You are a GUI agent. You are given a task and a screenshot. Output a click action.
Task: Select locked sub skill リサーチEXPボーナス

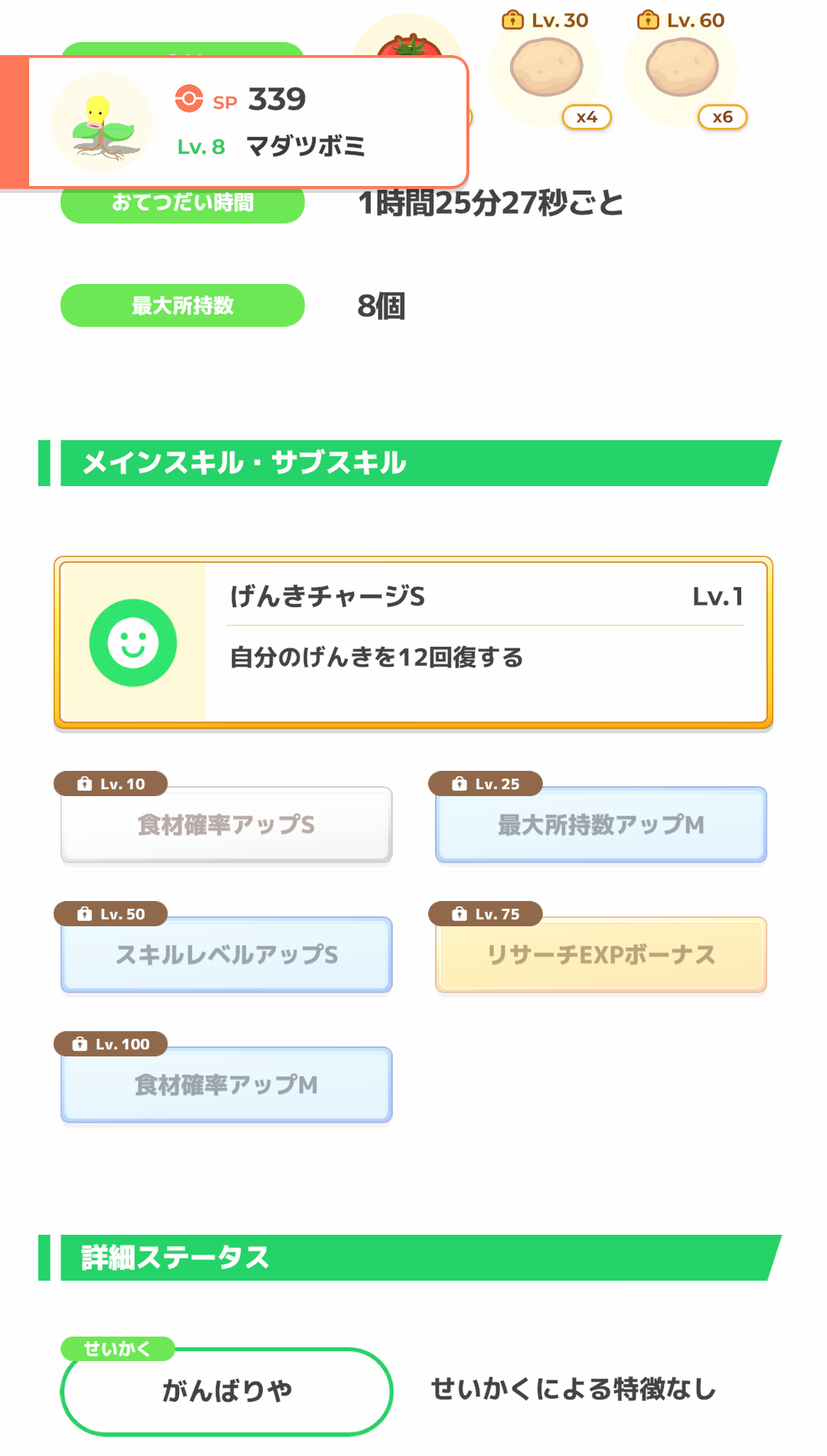[x=601, y=955]
